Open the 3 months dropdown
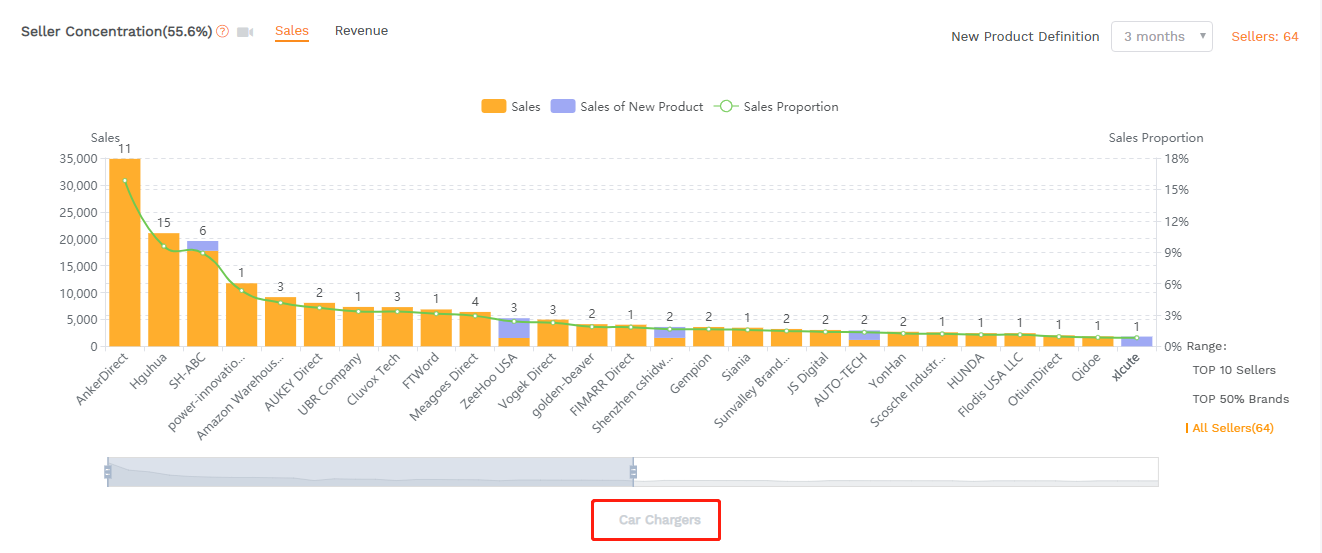Viewport: 1322px width, 553px height. [1162, 36]
